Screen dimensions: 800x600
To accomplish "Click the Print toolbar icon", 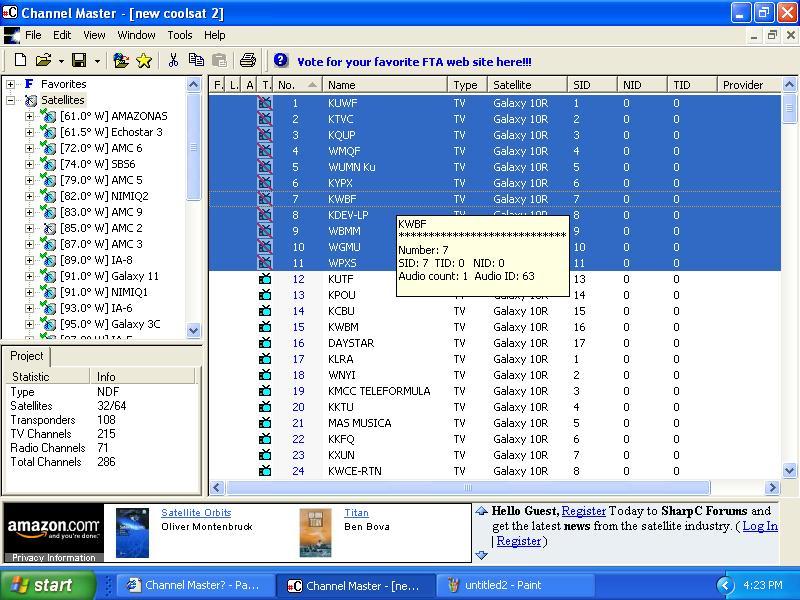I will point(247,60).
